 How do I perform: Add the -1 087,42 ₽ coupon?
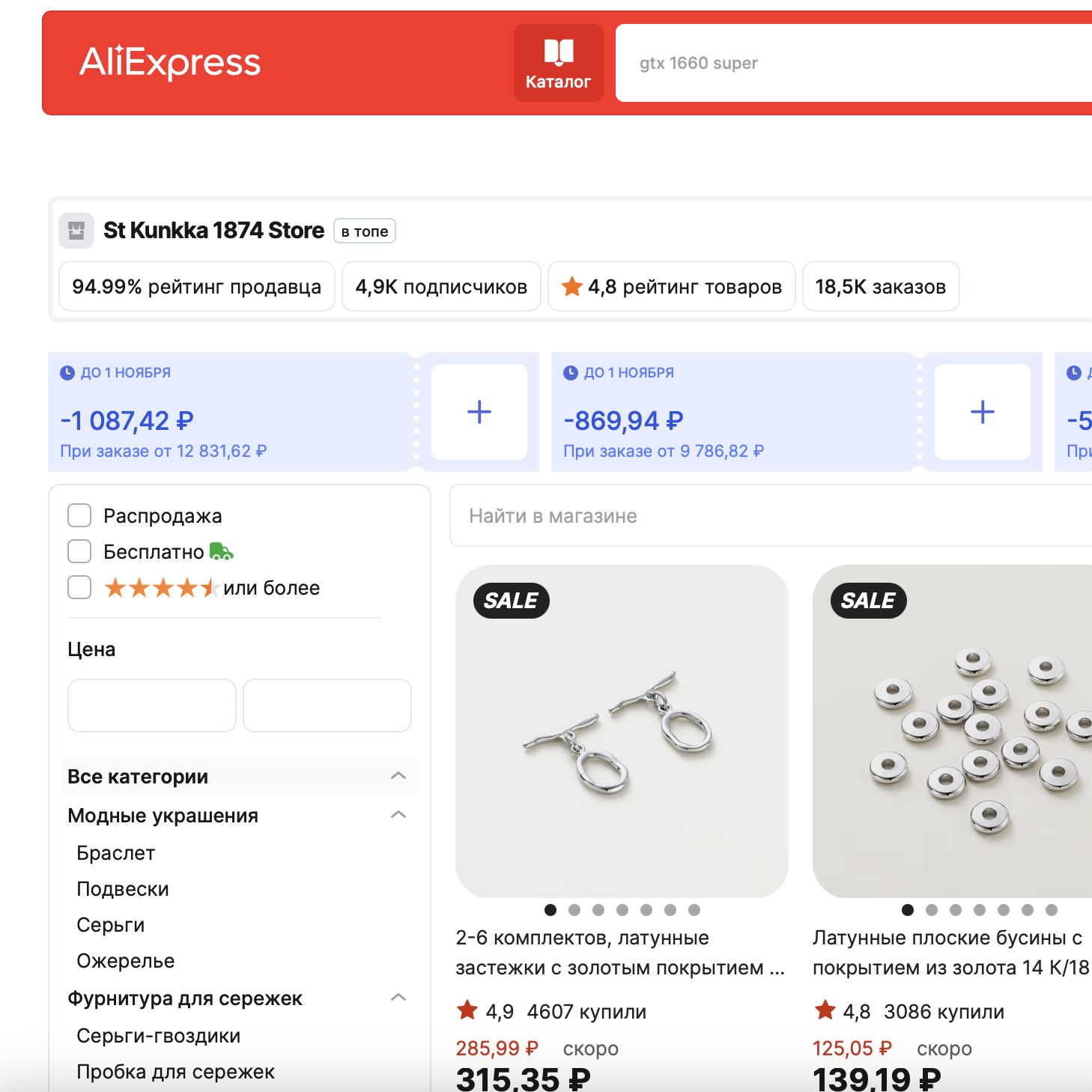pos(479,412)
